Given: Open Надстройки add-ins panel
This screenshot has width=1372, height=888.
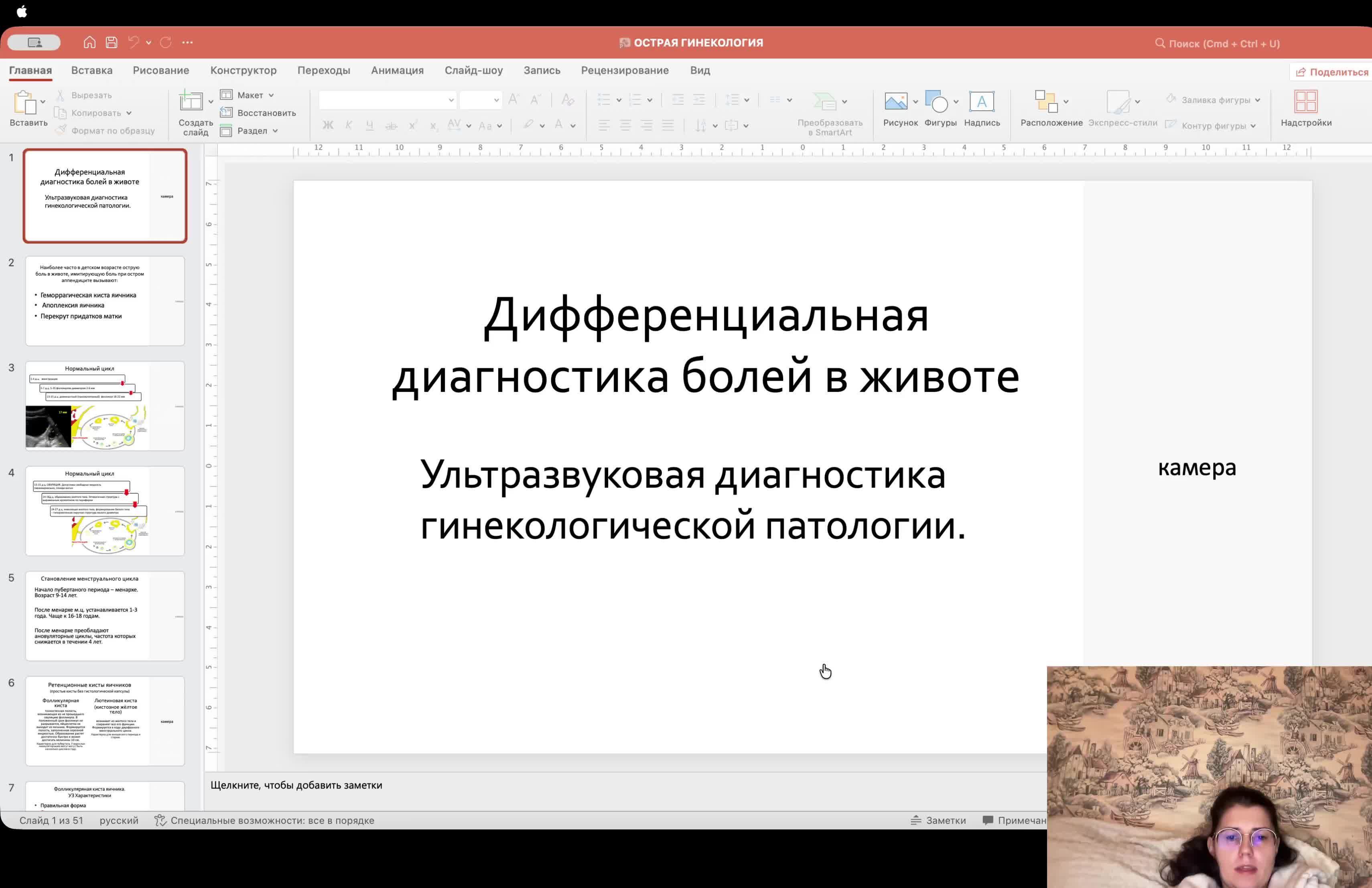Looking at the screenshot, I should (x=1306, y=111).
